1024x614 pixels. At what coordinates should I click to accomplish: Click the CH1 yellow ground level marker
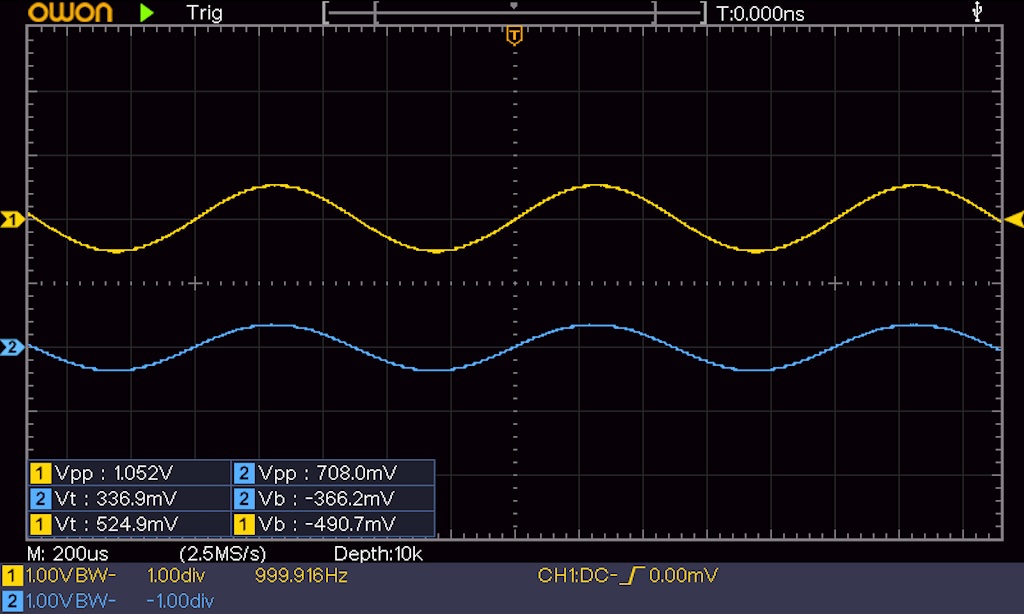coord(12,219)
